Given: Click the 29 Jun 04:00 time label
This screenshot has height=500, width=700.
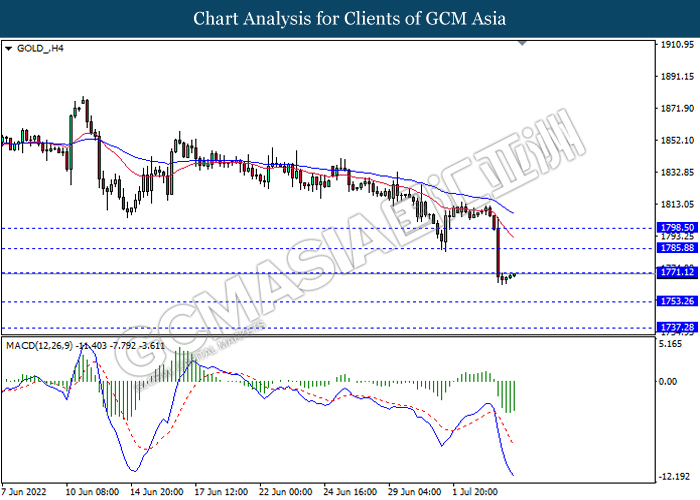Looking at the screenshot, I should coord(415,492).
